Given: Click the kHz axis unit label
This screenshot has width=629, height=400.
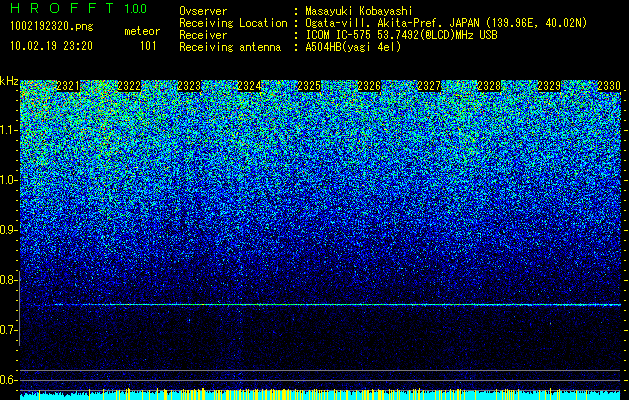Looking at the screenshot, I should (9, 81).
